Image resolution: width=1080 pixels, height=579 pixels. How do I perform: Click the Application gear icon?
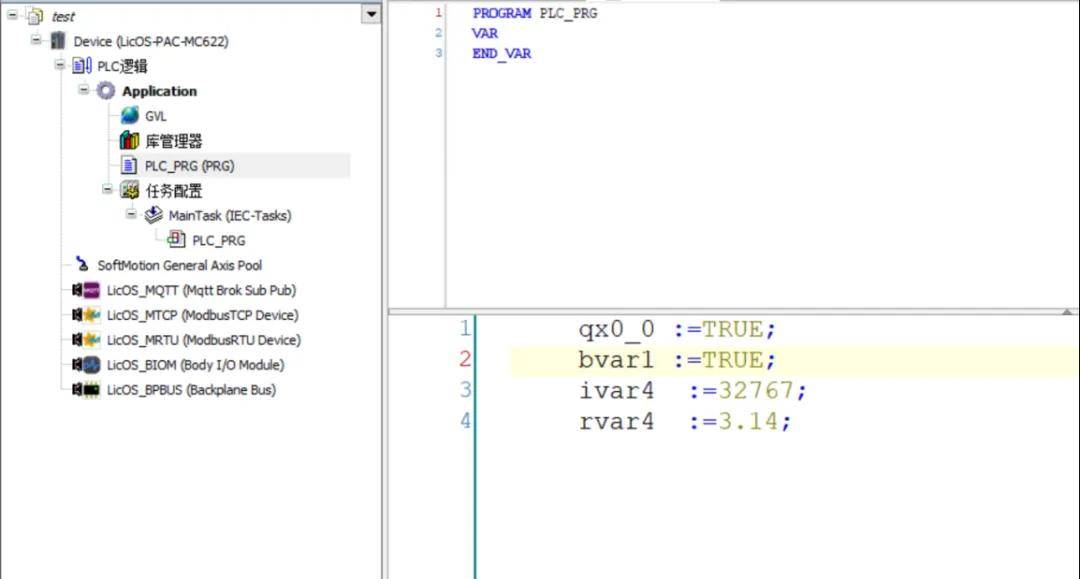pos(106,91)
